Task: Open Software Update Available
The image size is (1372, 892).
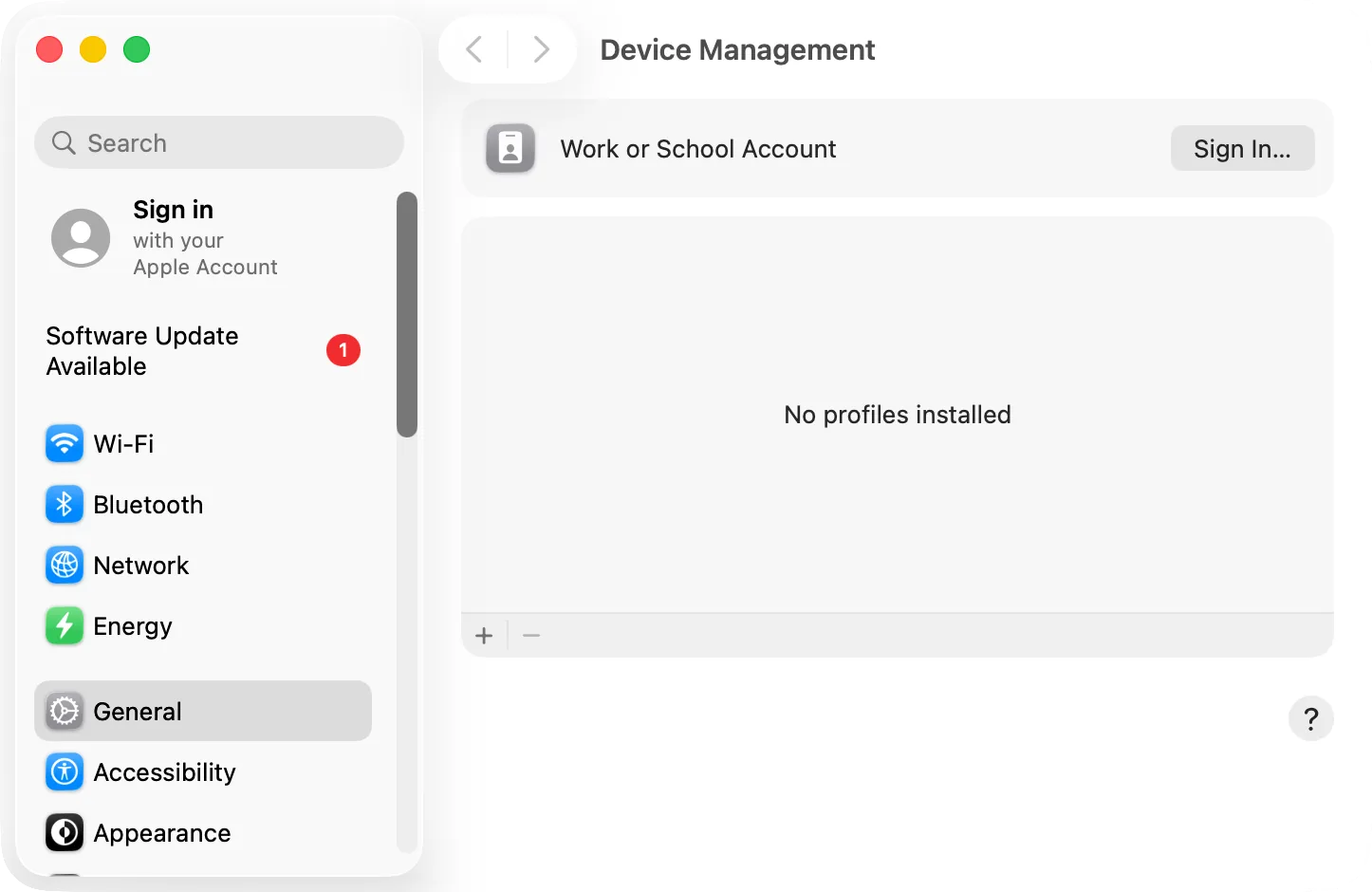Action: tap(203, 350)
